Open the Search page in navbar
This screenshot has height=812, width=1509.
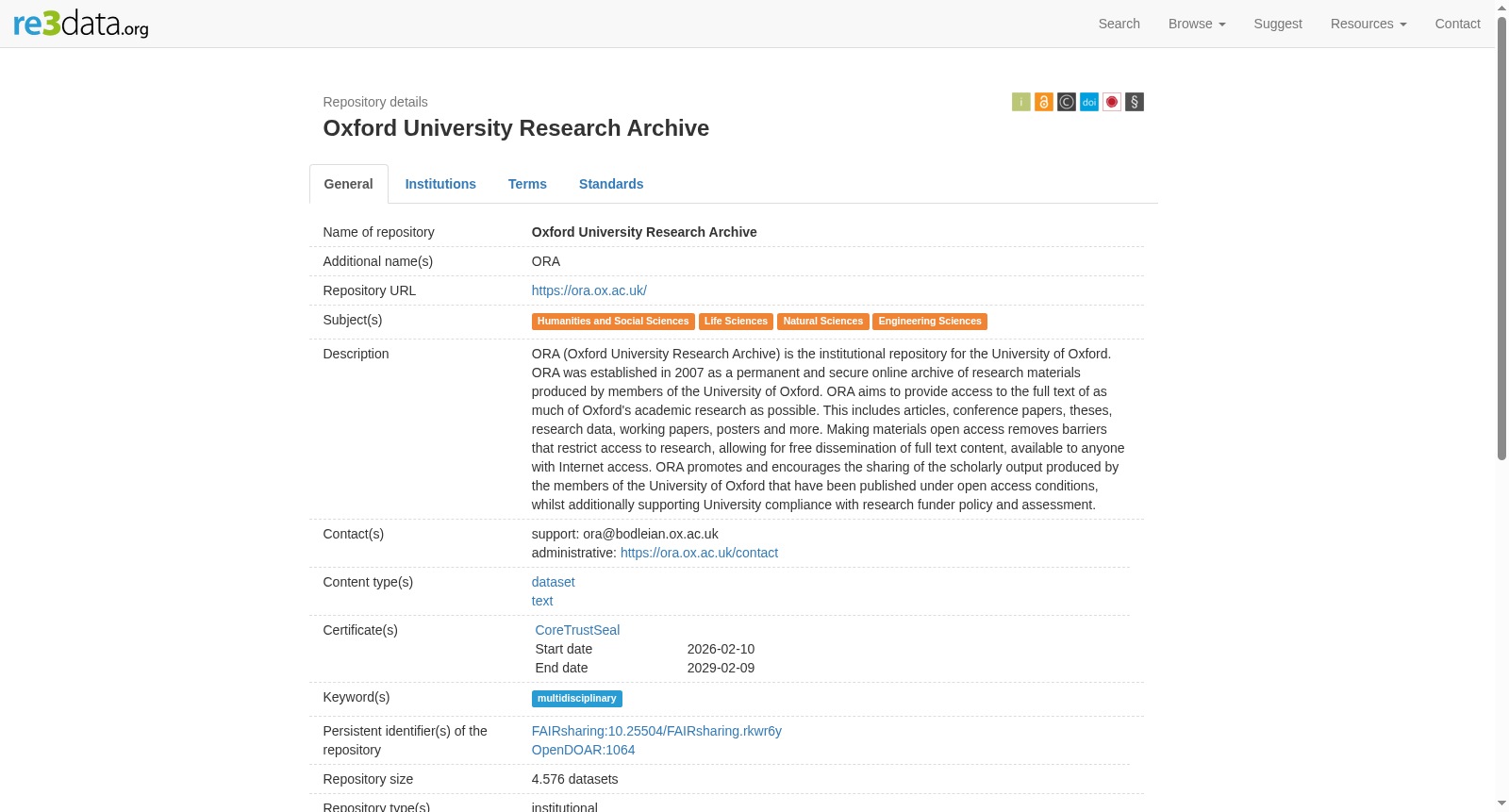1119,24
